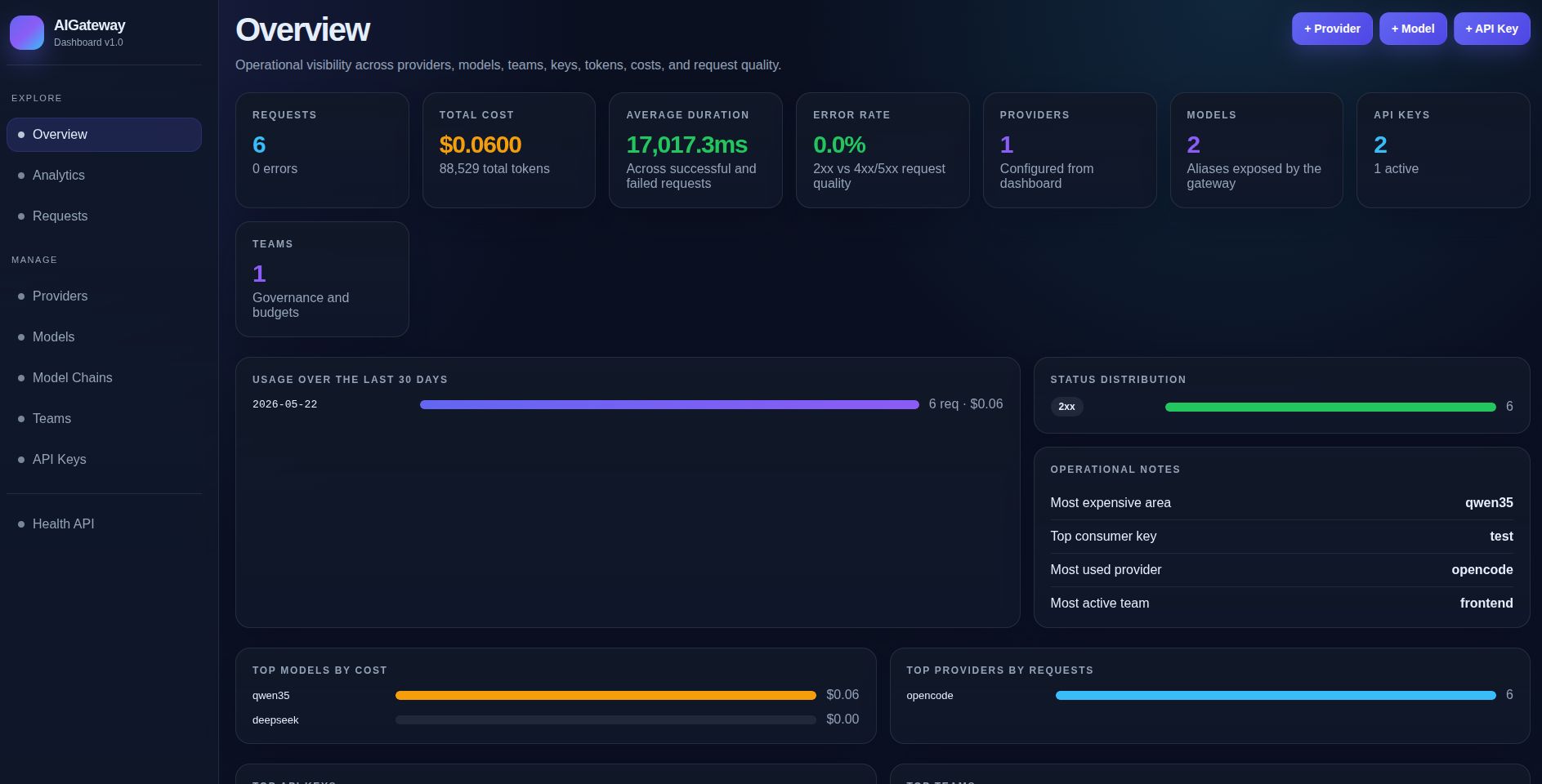Open the Teams sidebar link
Image resolution: width=1542 pixels, height=784 pixels.
[x=104, y=419]
